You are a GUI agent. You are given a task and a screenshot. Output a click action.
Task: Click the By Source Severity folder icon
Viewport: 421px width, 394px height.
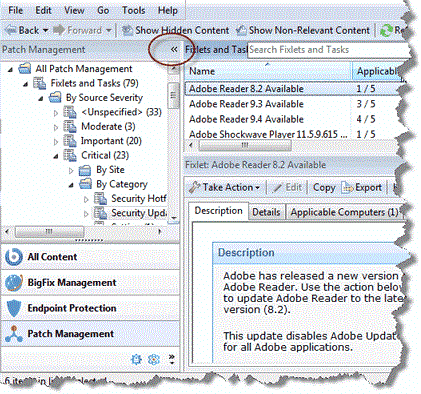coord(55,98)
